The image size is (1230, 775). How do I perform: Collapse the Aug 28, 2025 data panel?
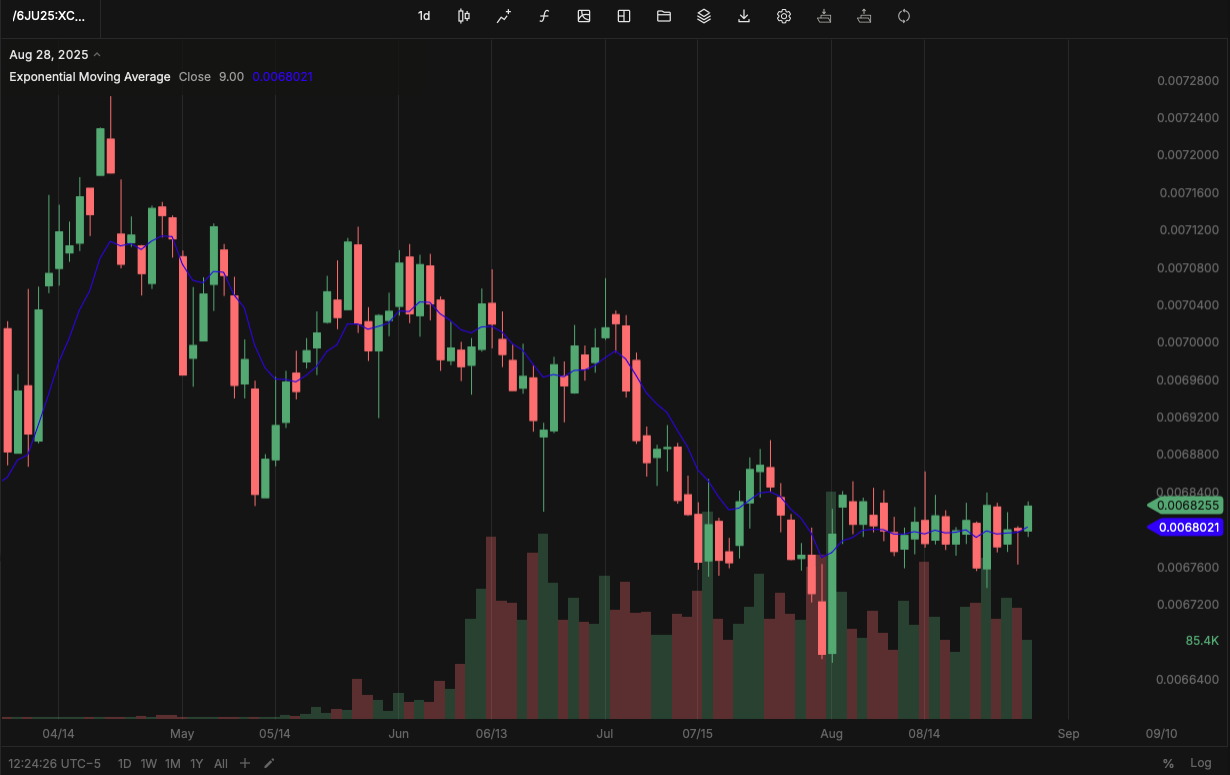[97, 55]
